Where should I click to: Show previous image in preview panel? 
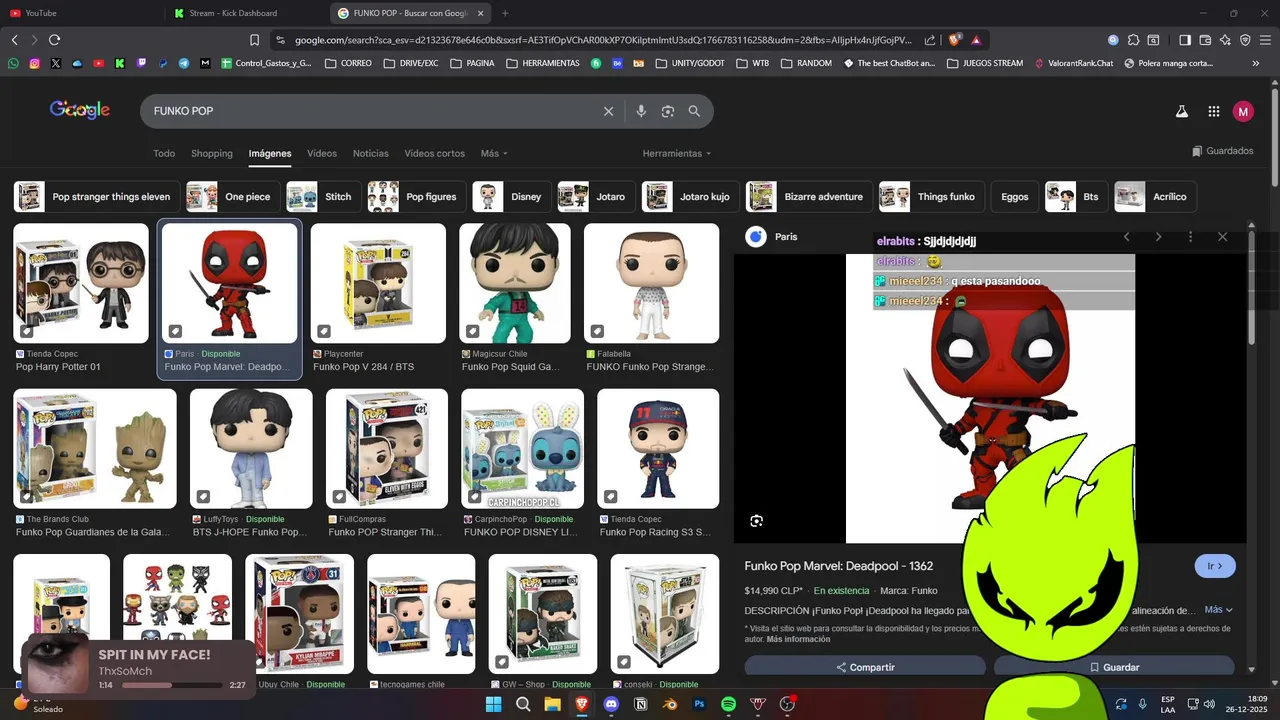(x=1126, y=237)
